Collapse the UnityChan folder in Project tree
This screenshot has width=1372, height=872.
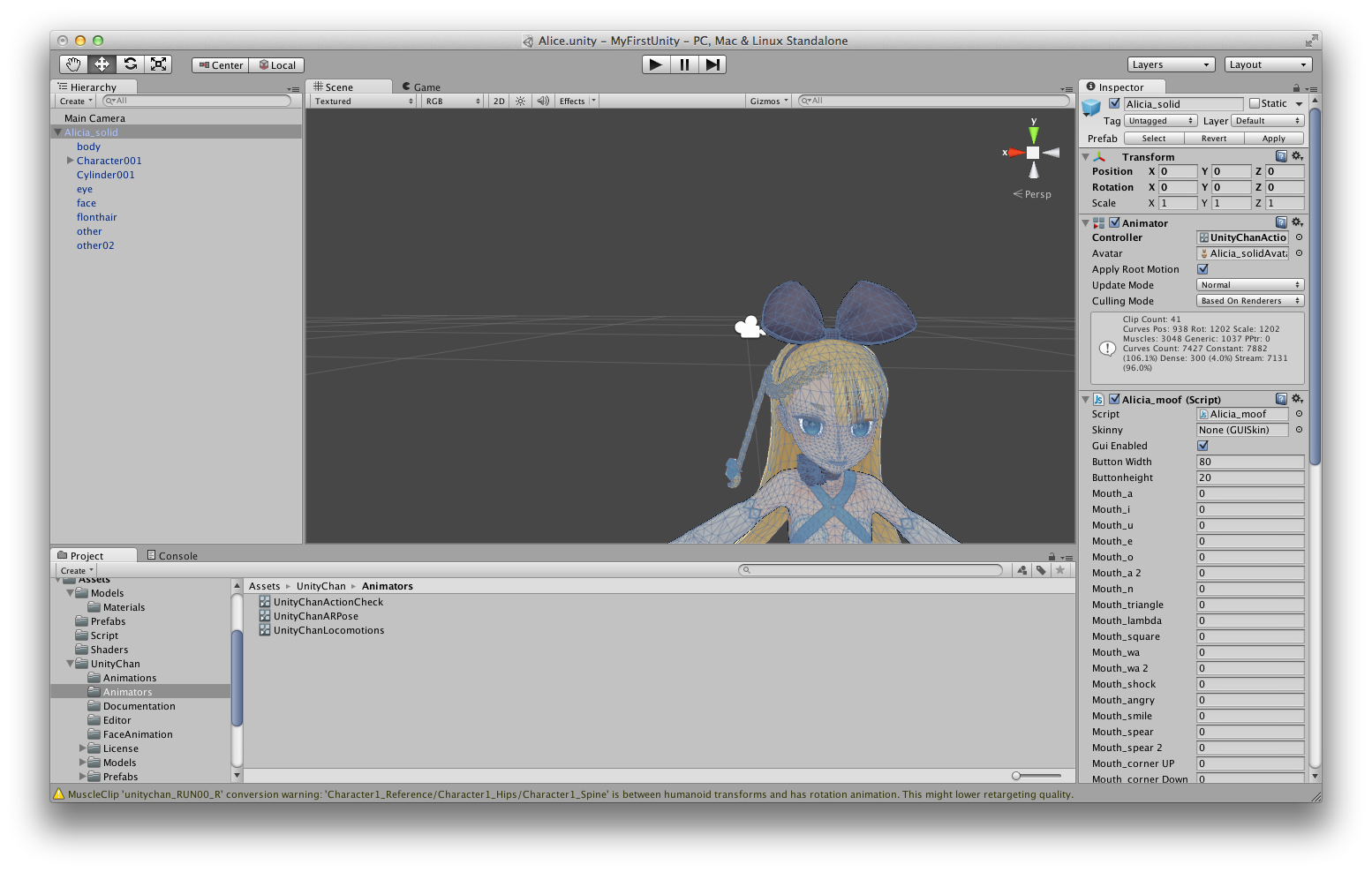[70, 664]
